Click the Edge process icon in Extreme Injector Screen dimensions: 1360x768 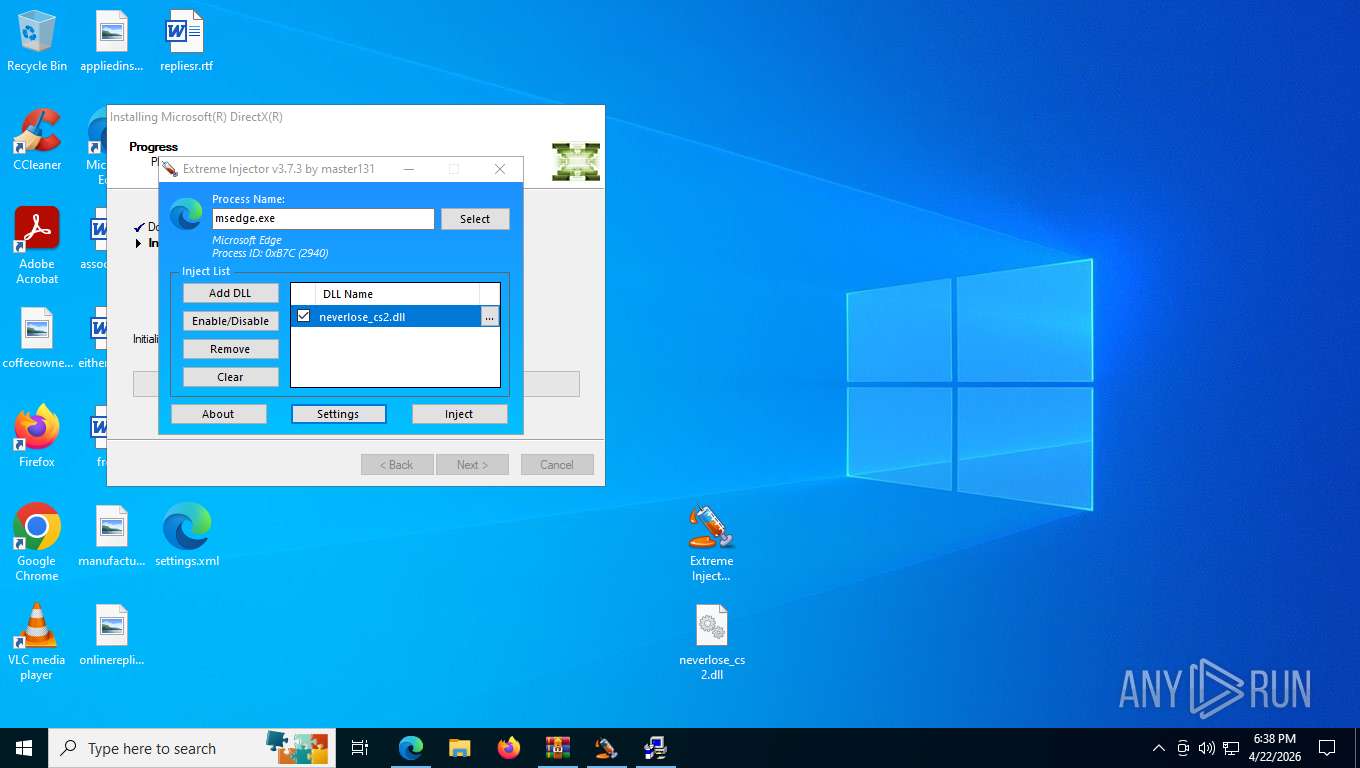(186, 215)
